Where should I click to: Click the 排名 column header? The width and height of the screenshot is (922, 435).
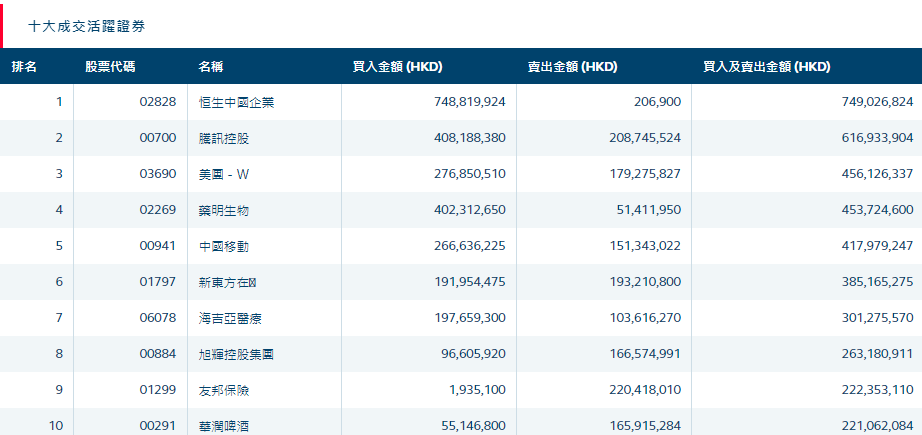pyautogui.click(x=24, y=67)
